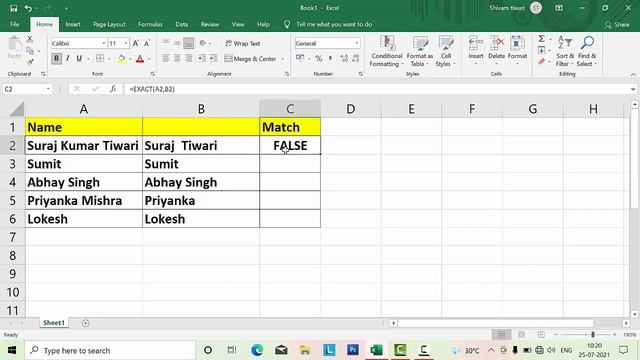Open Excel from the Windows taskbar
The width and height of the screenshot is (640, 360).
pos(376,350)
